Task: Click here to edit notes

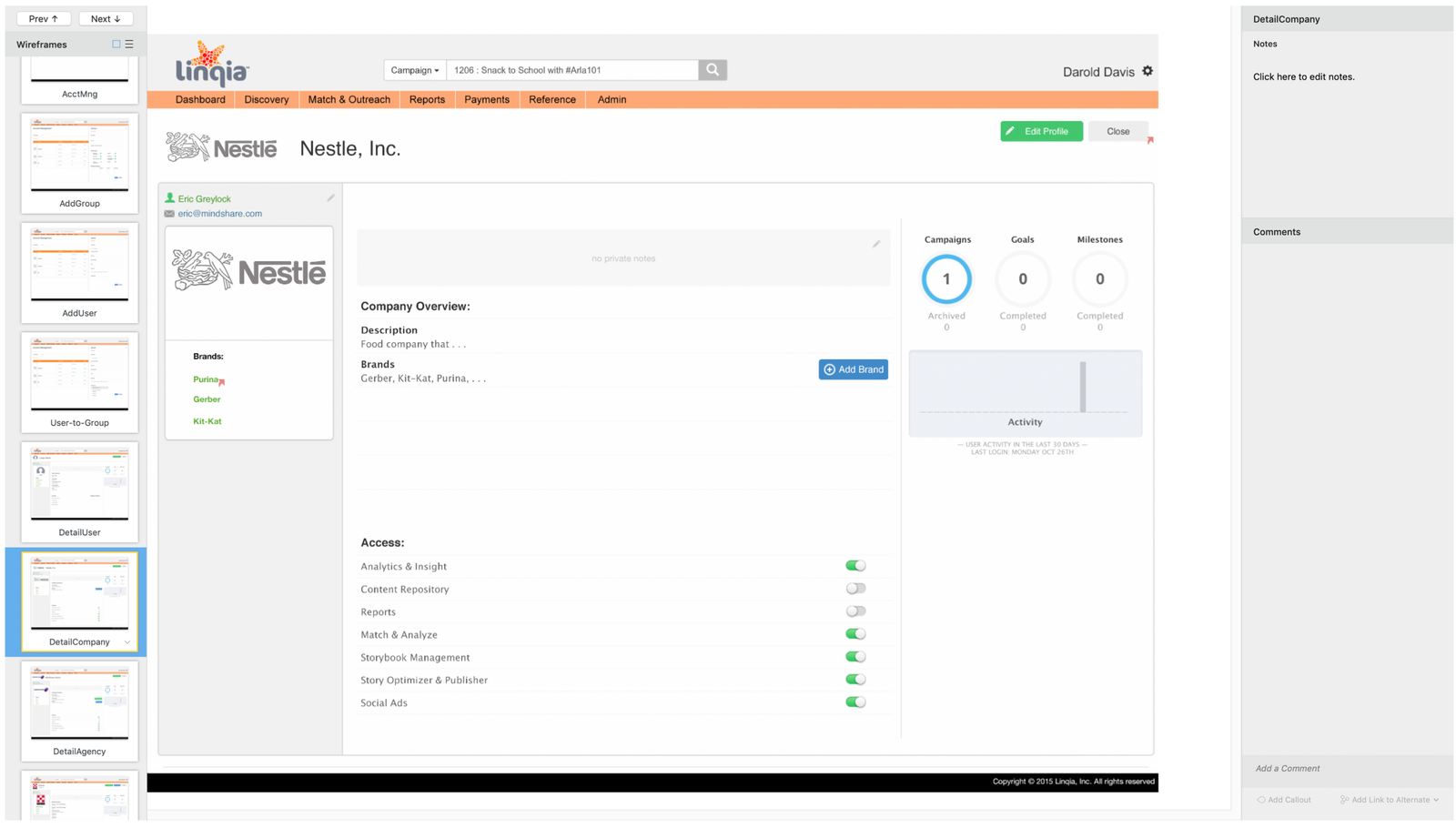Action: (1303, 77)
